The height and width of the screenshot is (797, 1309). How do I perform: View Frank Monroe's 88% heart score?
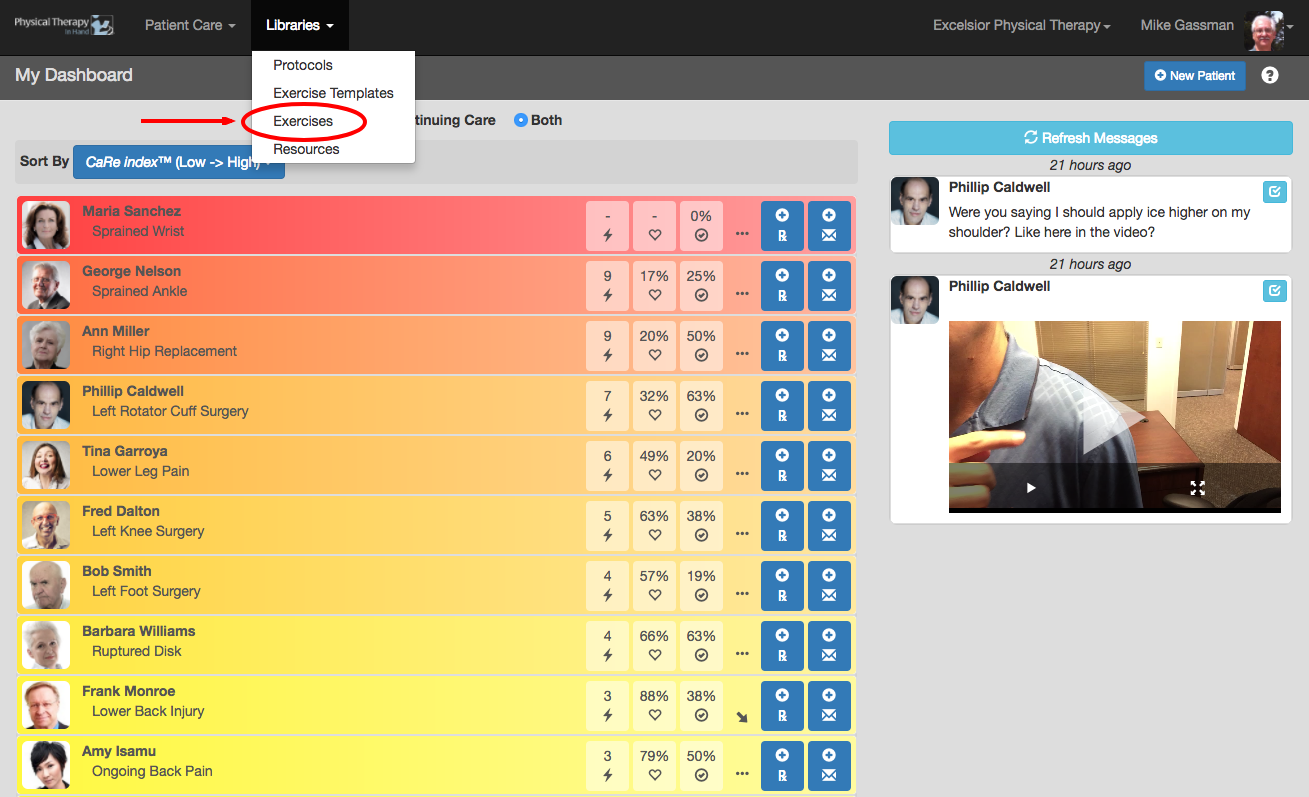point(654,705)
